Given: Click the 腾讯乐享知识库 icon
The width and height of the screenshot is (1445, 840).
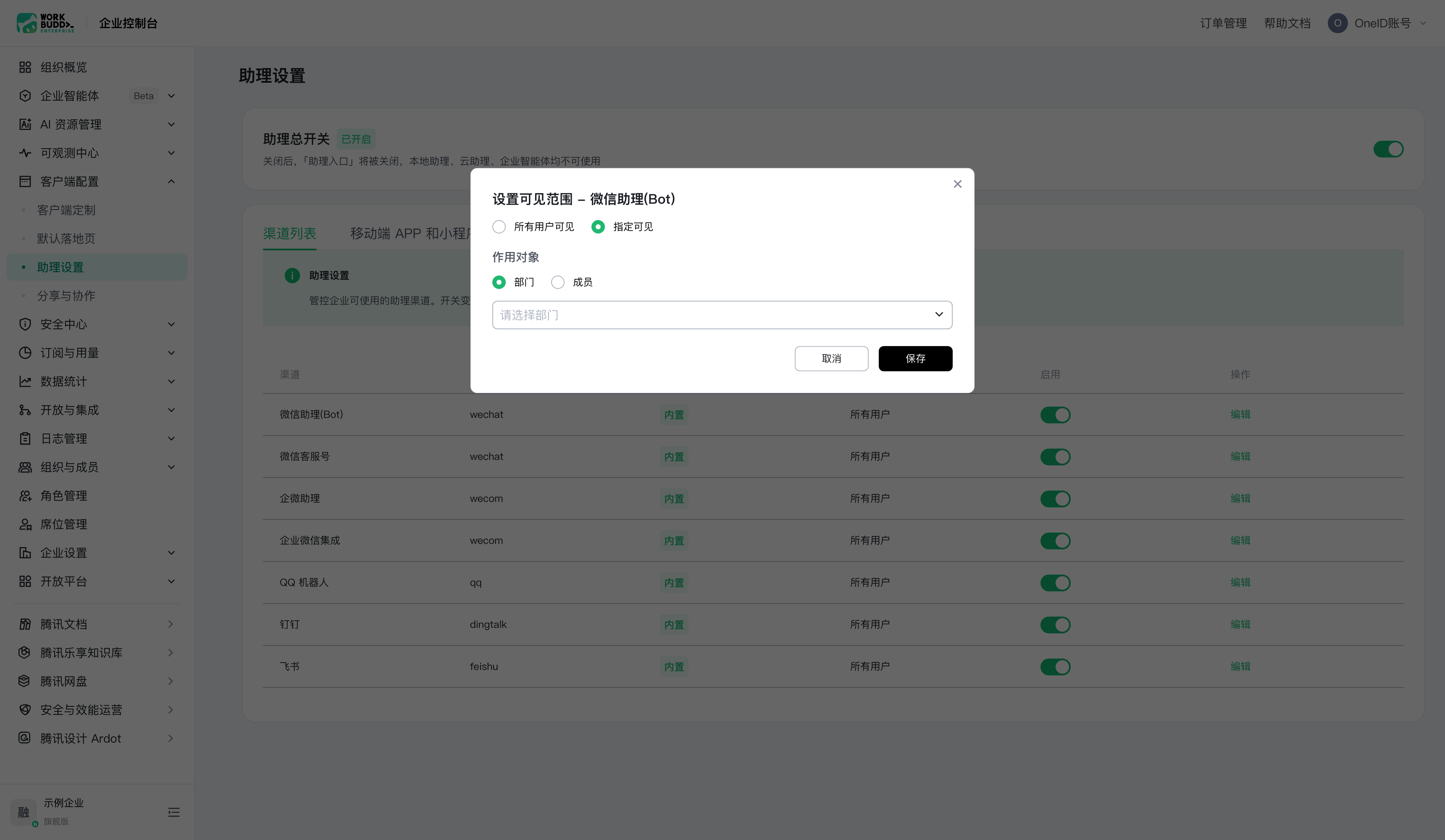Looking at the screenshot, I should tap(25, 653).
